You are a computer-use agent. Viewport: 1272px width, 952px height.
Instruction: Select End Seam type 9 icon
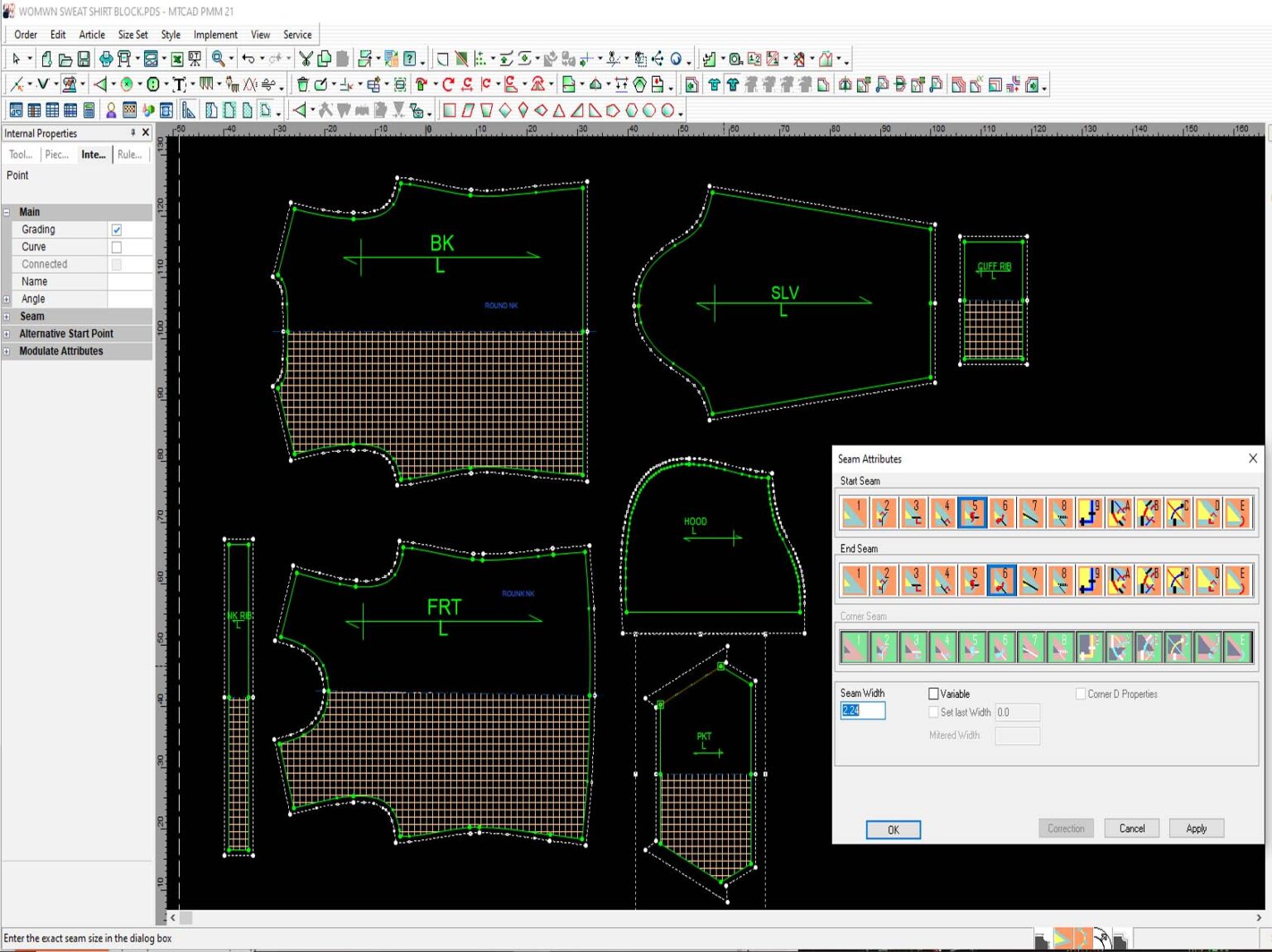pyautogui.click(x=1090, y=581)
